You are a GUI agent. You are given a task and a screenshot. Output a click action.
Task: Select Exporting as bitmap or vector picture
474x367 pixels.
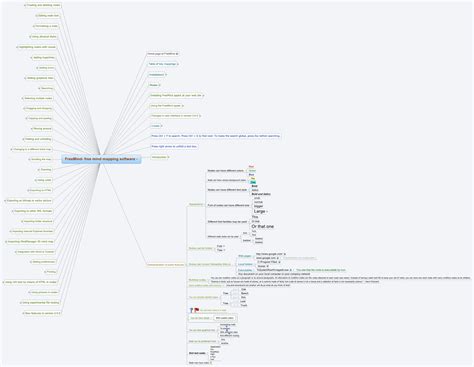(x=29, y=201)
